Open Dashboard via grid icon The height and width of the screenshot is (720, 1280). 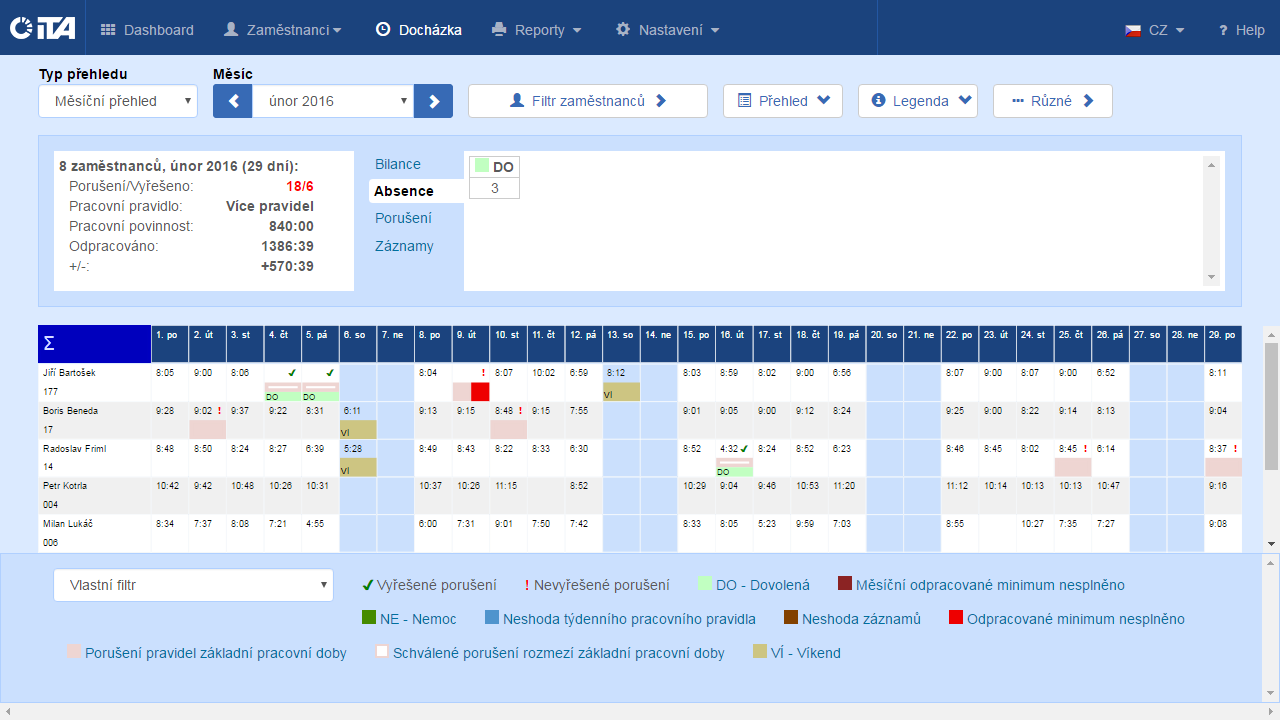(x=108, y=30)
